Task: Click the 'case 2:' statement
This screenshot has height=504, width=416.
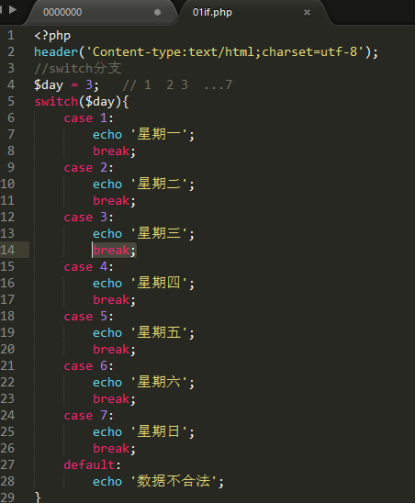Action: click(88, 167)
